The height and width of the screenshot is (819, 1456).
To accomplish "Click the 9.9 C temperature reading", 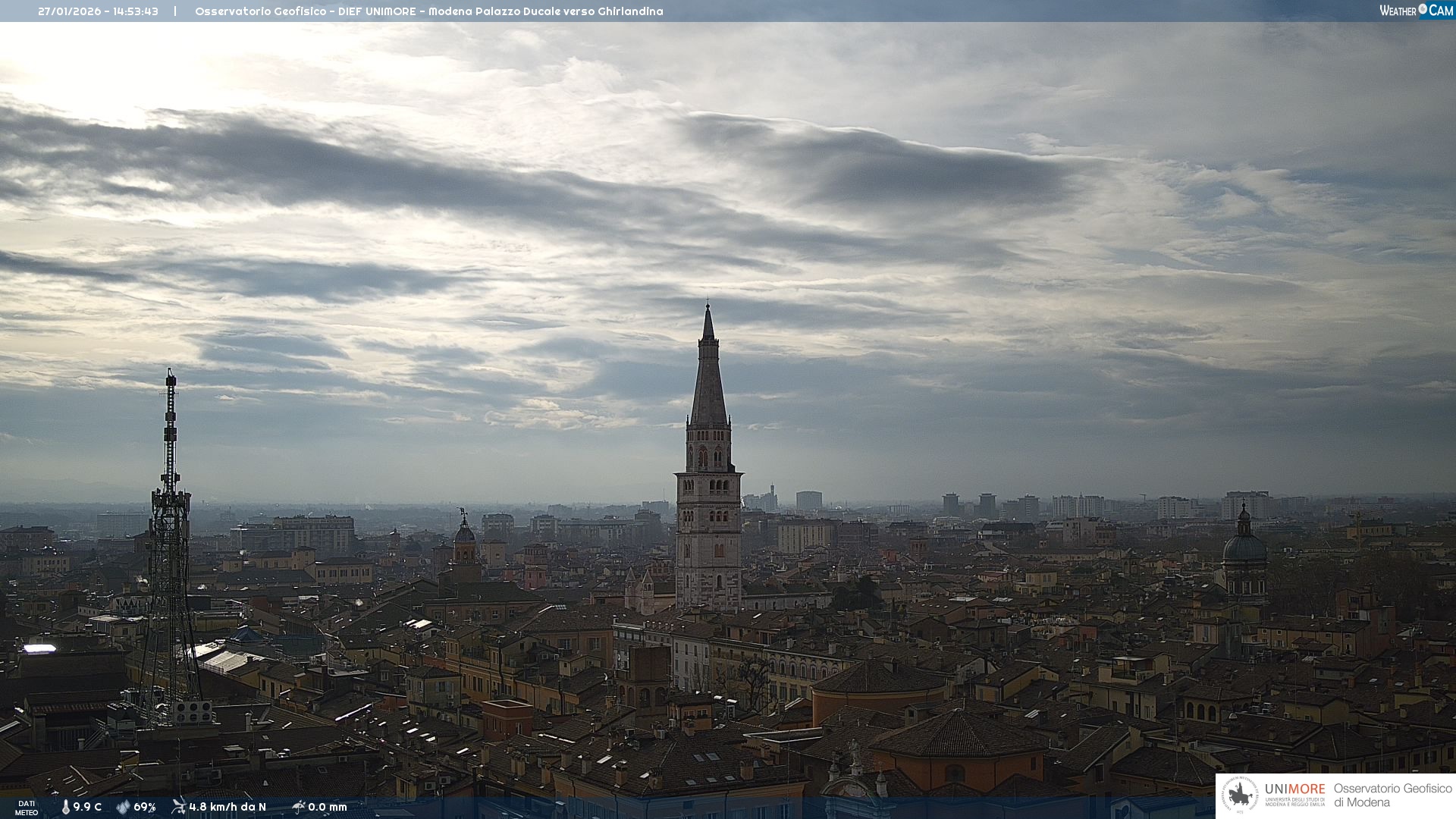I will pyautogui.click(x=87, y=807).
